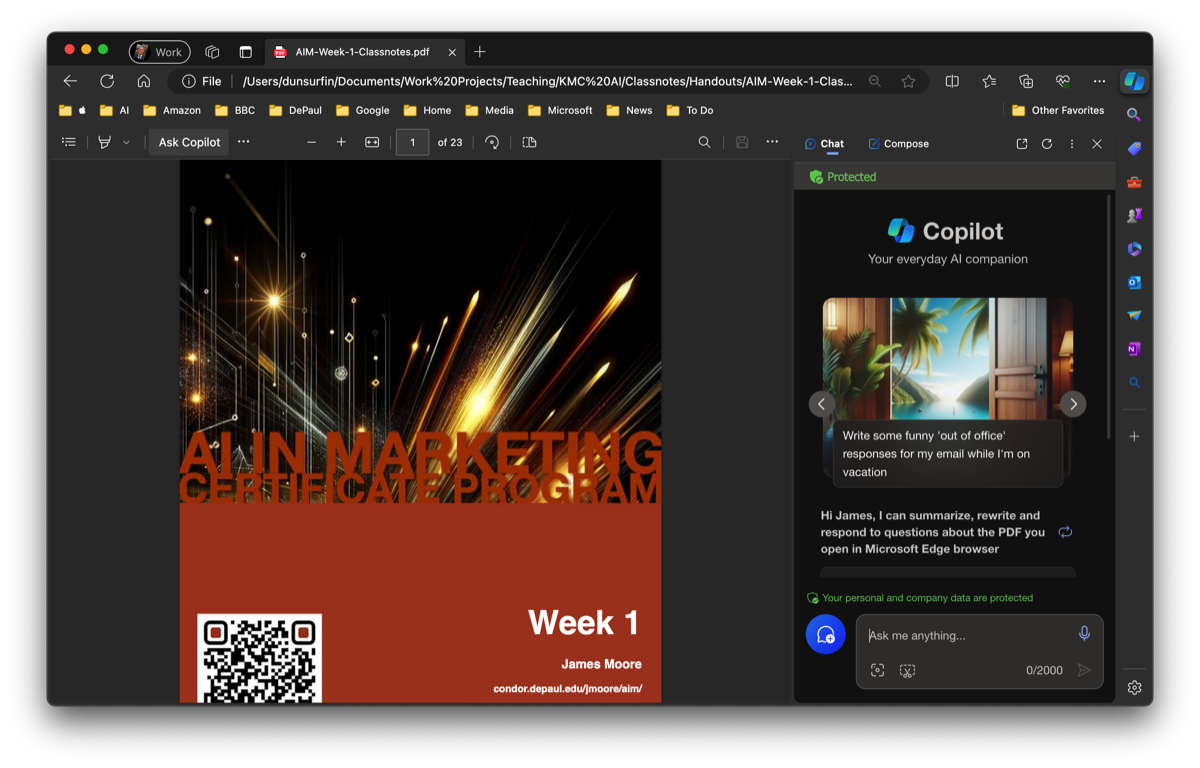Open the Favorites list icon

coord(989,81)
